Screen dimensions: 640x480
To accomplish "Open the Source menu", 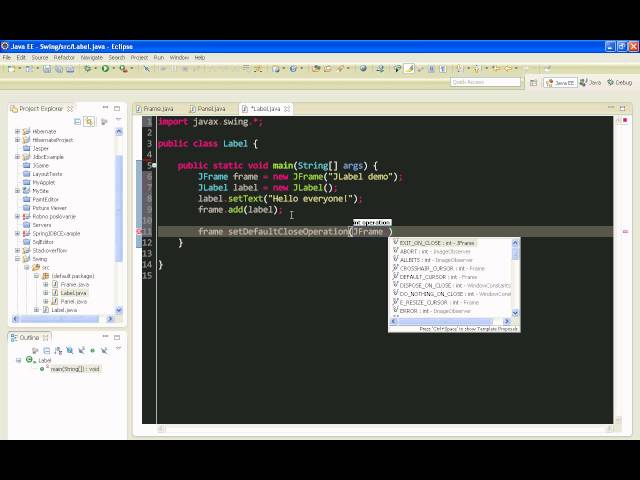I will (x=40, y=58).
